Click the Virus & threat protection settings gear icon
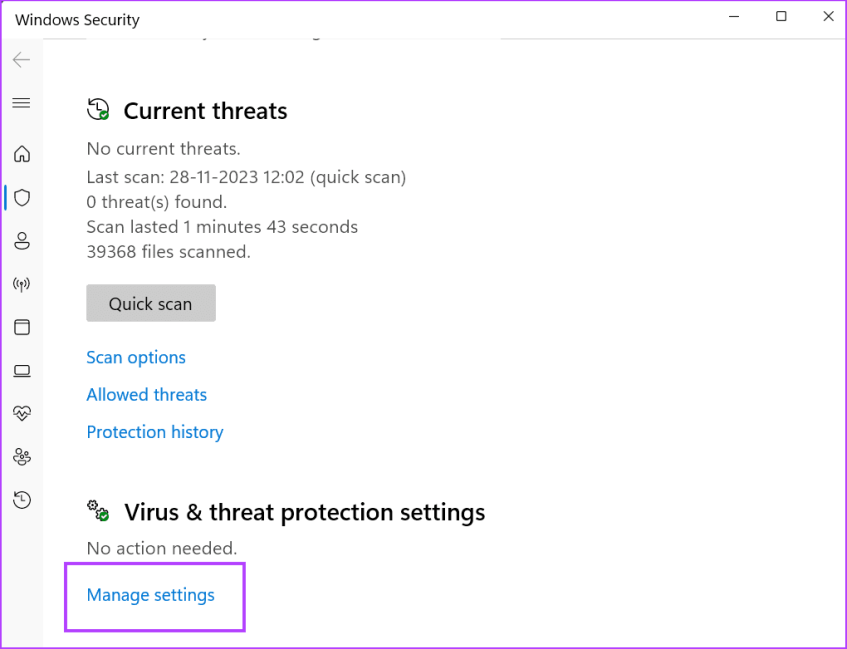Screen dimensions: 847x649 [x=97, y=511]
